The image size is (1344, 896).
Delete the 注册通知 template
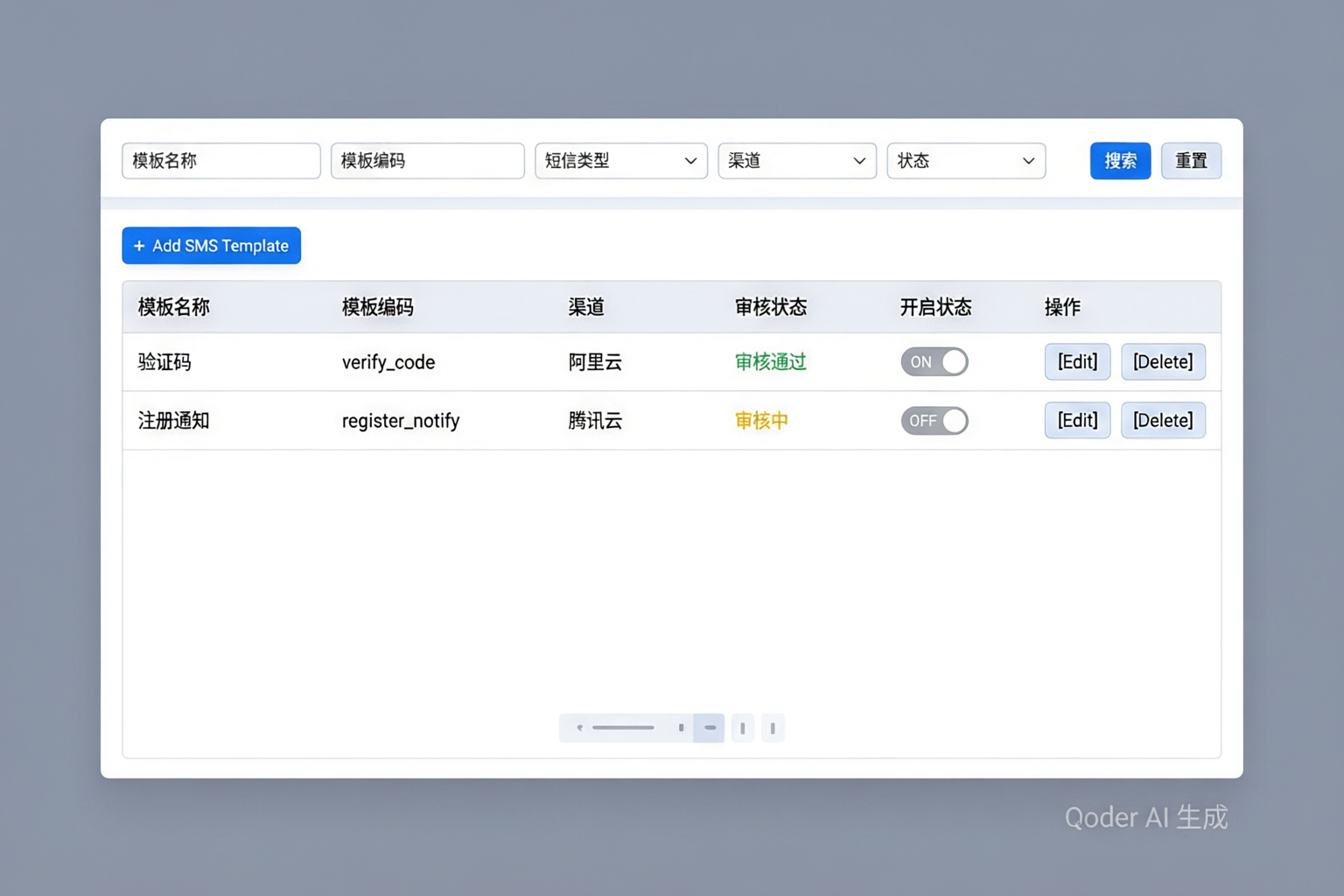click(x=1163, y=421)
